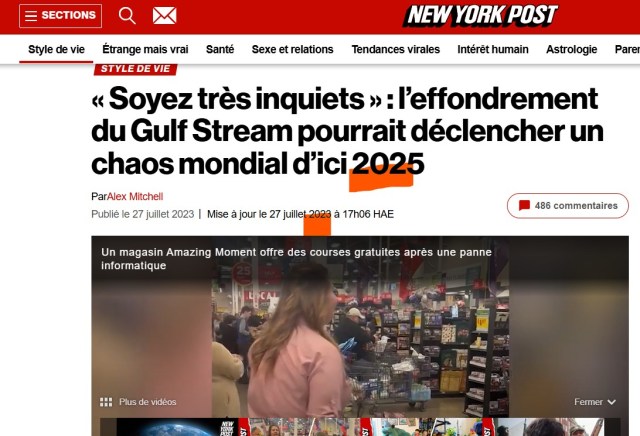Image resolution: width=640 pixels, height=436 pixels.
Task: Select the Style de vie tab
Action: coord(56,49)
